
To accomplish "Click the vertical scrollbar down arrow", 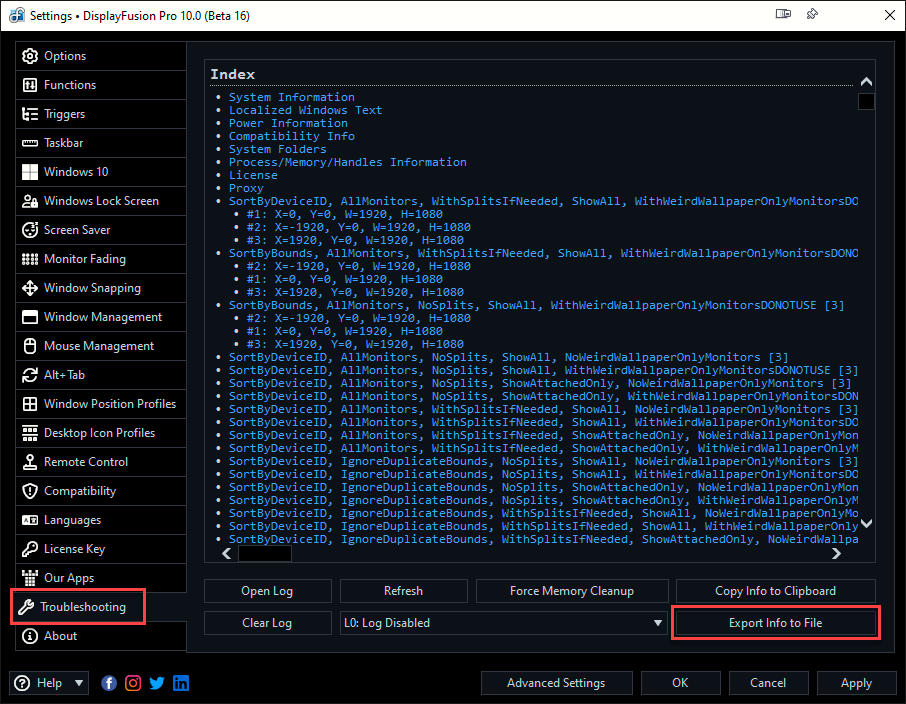I will (x=866, y=523).
